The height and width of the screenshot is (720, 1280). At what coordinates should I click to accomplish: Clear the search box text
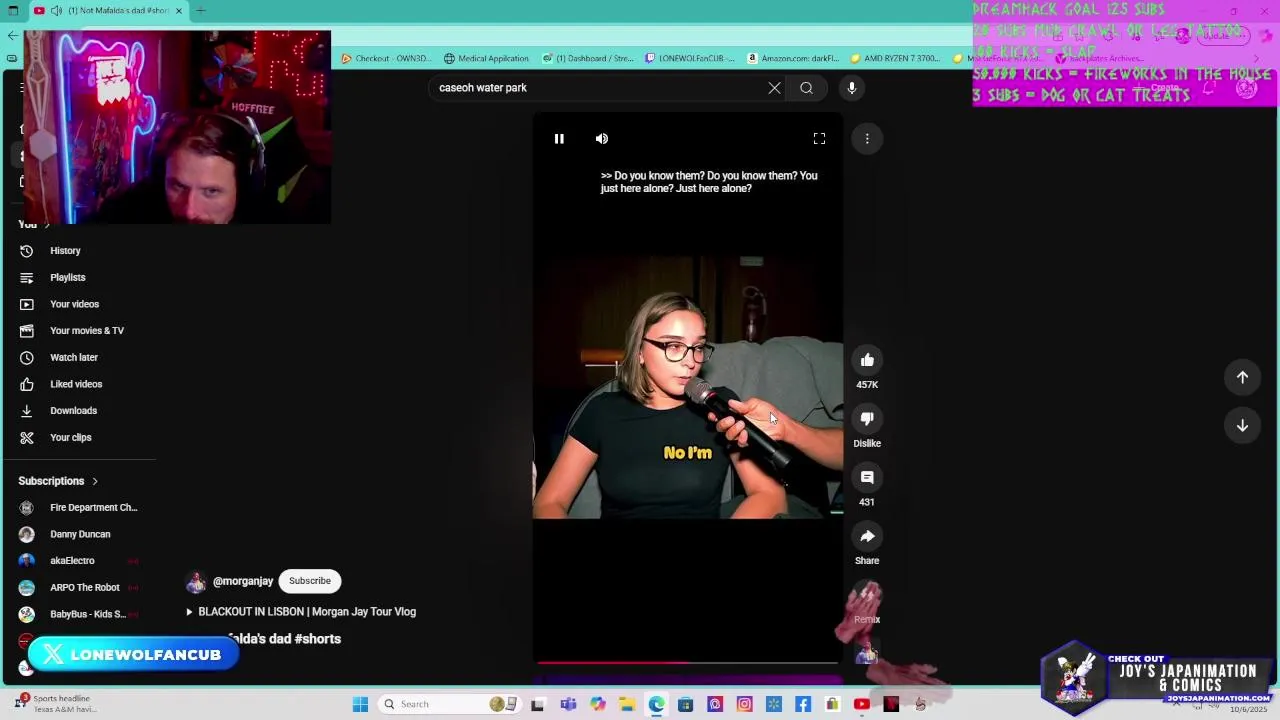click(774, 88)
